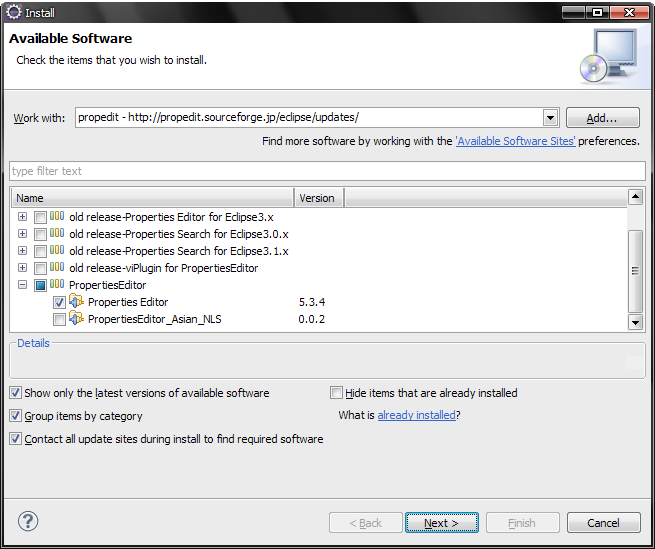Open the Work with dropdown arrow

point(551,118)
